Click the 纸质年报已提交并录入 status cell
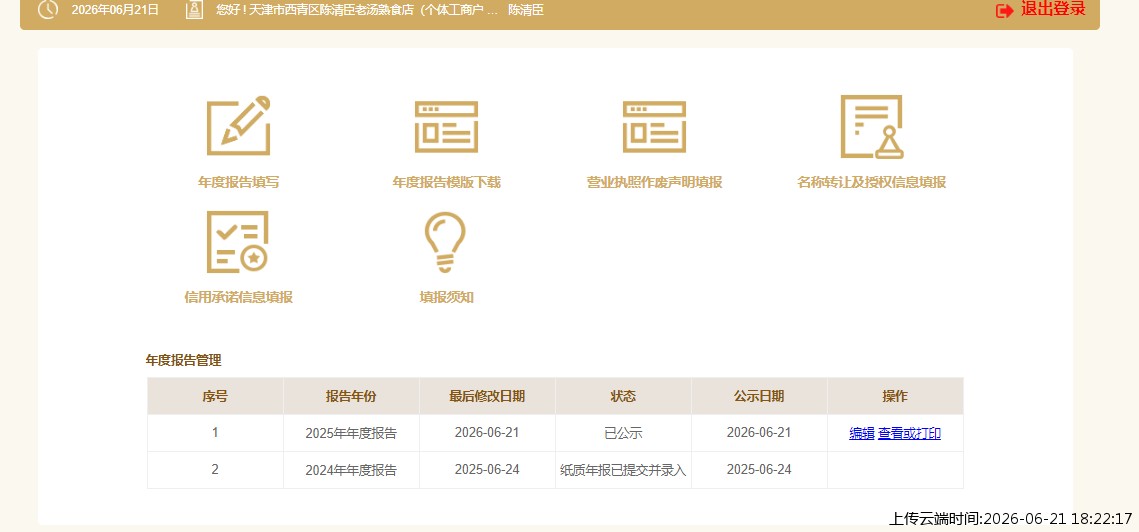Viewport: 1139px width, 532px height. click(x=623, y=469)
